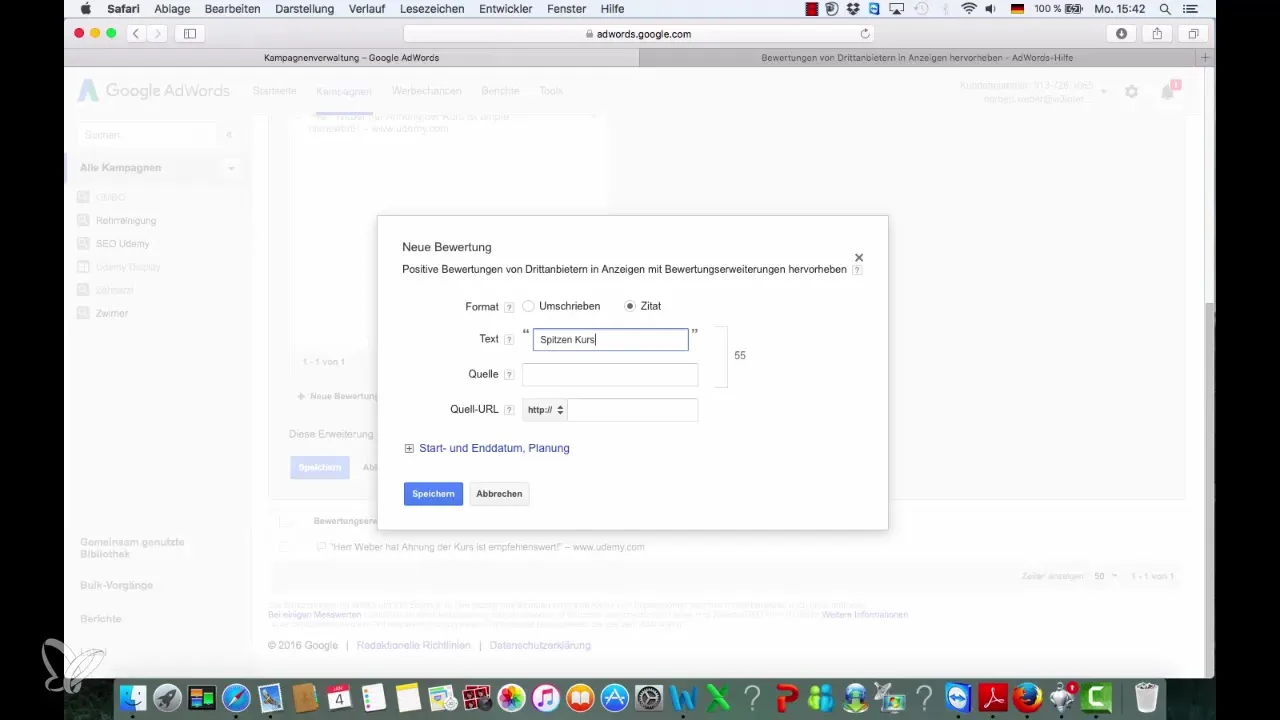Image resolution: width=1280 pixels, height=720 pixels.
Task: Click the empty Quelle input field
Action: (x=610, y=375)
